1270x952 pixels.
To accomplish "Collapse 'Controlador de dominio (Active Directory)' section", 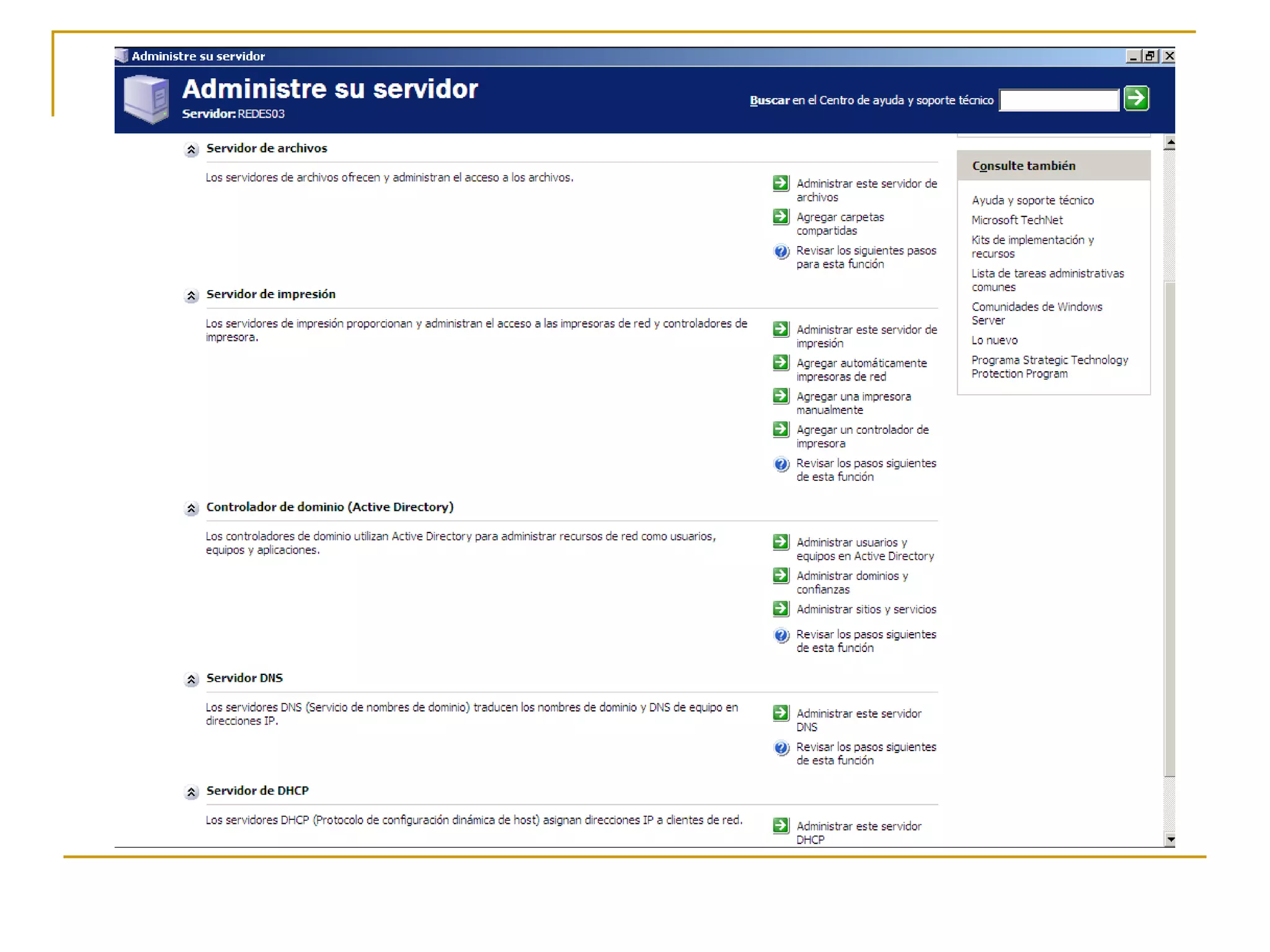I will (191, 508).
